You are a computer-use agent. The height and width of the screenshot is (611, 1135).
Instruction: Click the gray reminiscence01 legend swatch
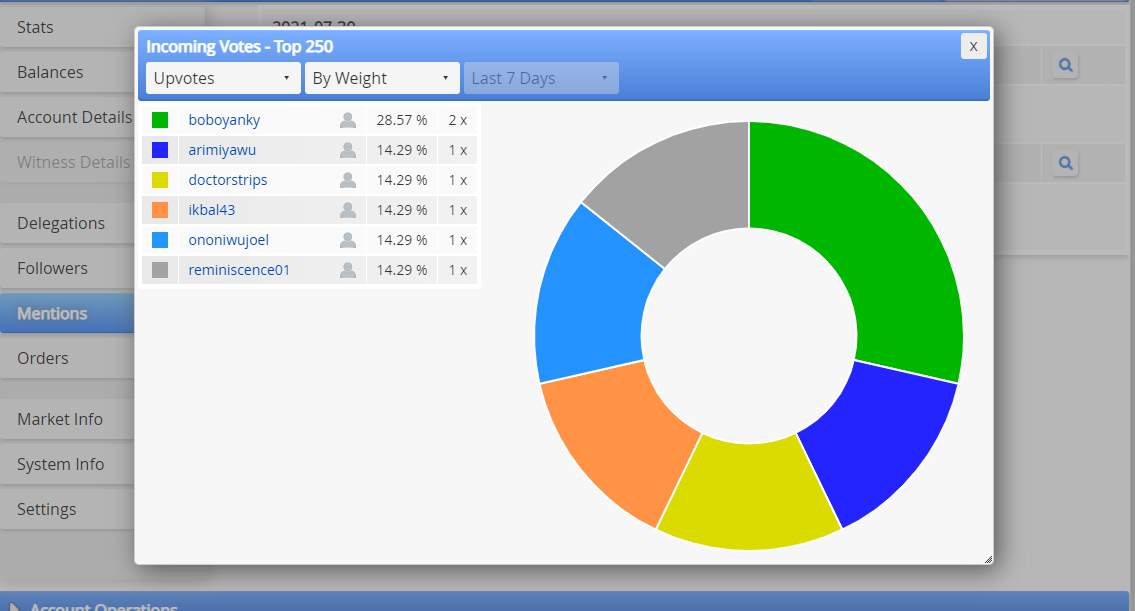[160, 270]
